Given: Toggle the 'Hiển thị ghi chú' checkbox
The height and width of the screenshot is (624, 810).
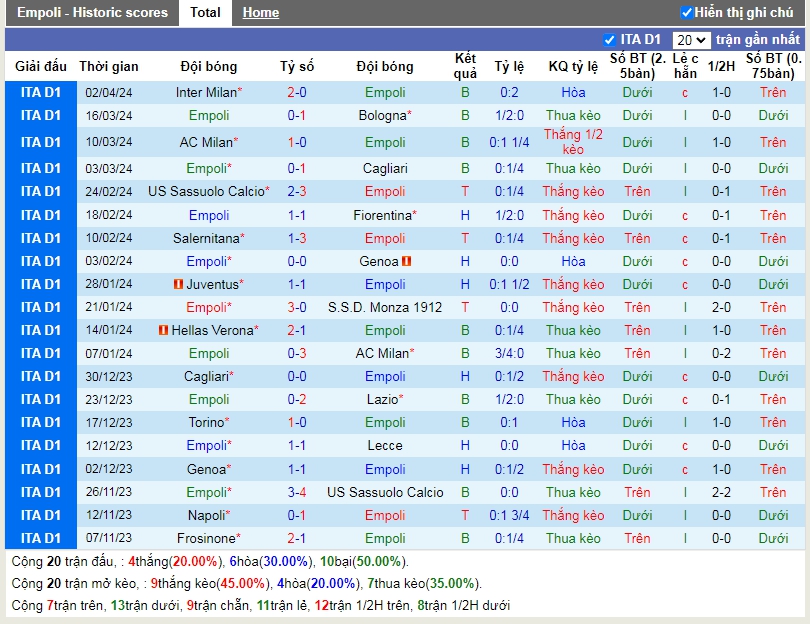Looking at the screenshot, I should click(x=687, y=13).
